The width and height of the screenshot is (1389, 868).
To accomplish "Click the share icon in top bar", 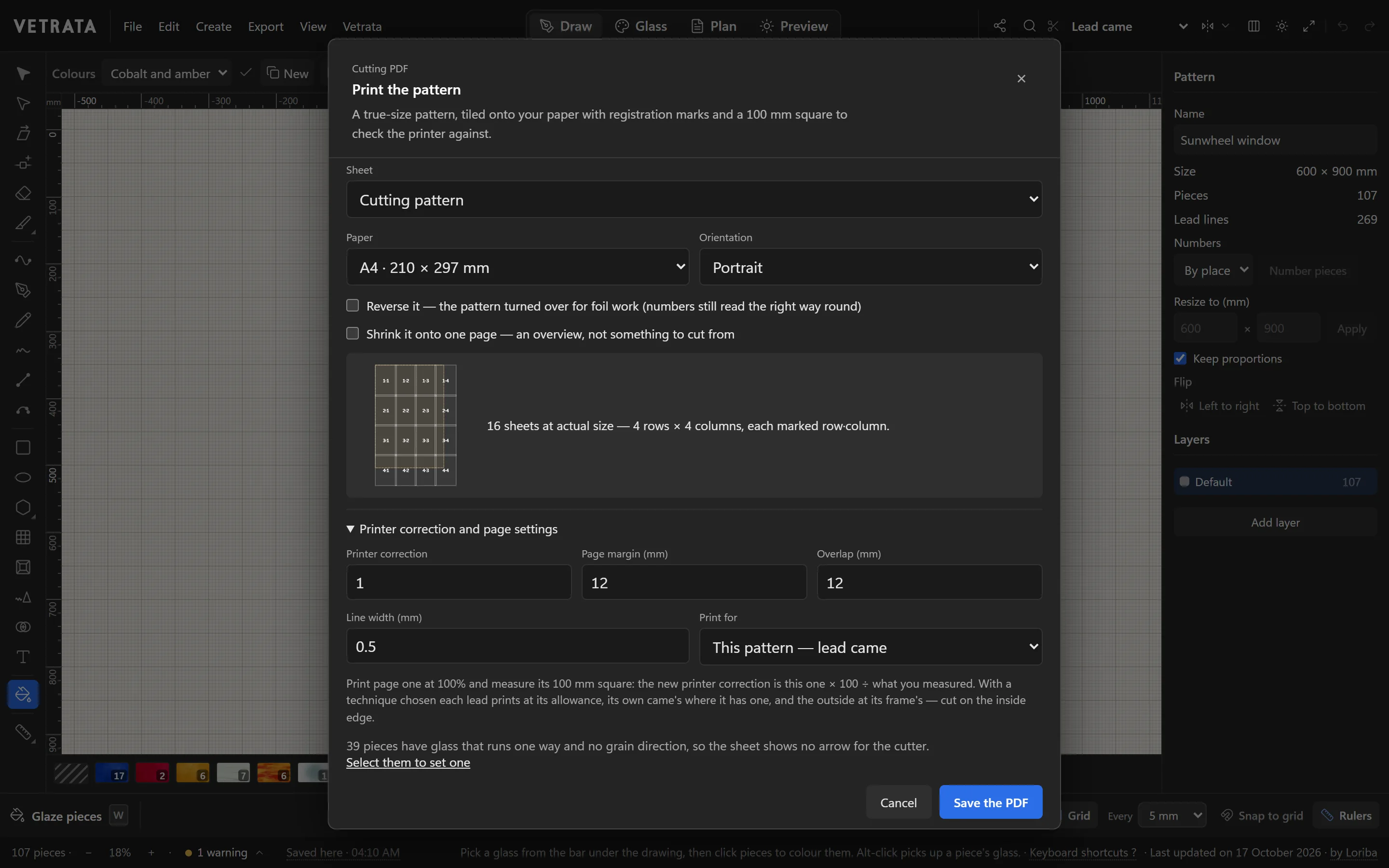I will pos(1000,26).
